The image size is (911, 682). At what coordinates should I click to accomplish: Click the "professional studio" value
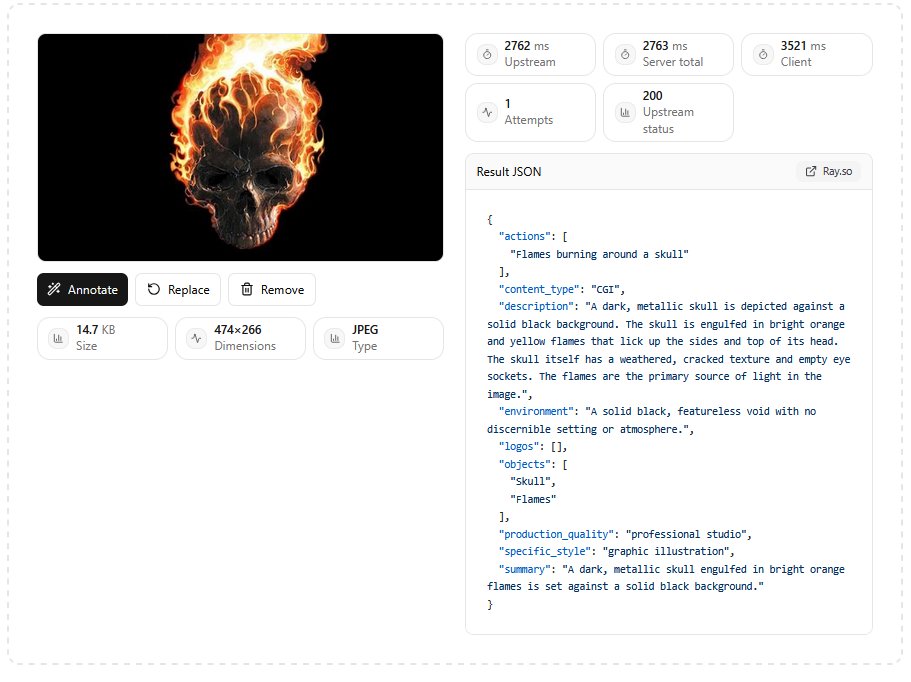686,534
